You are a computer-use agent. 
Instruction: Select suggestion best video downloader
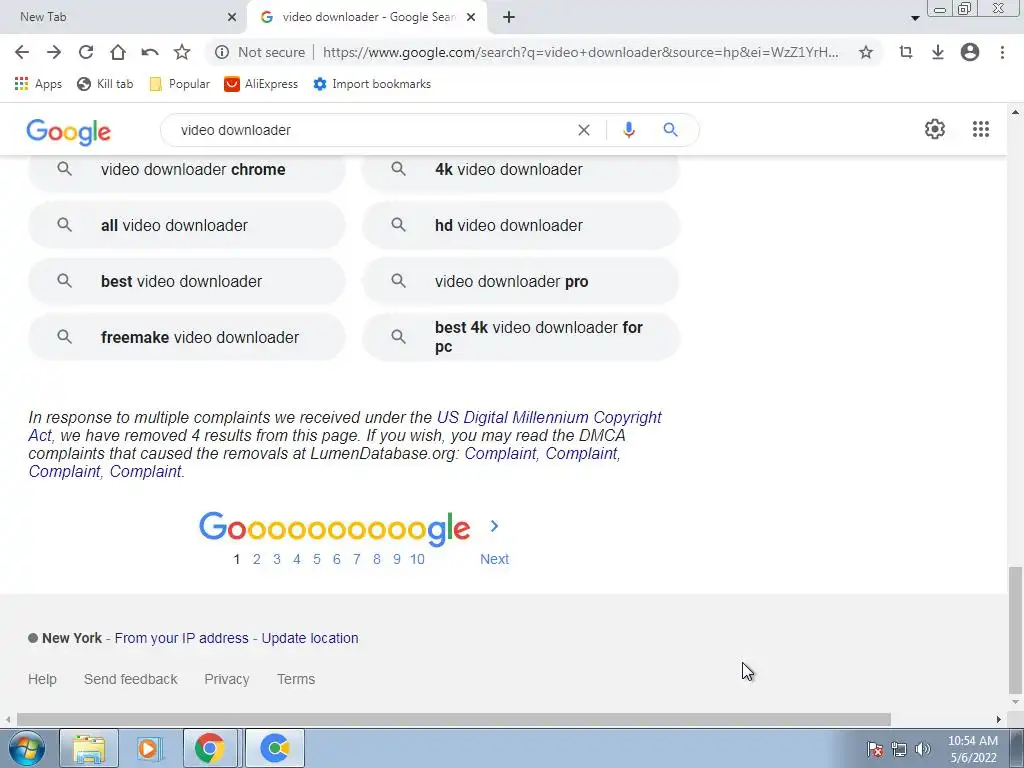(x=186, y=281)
